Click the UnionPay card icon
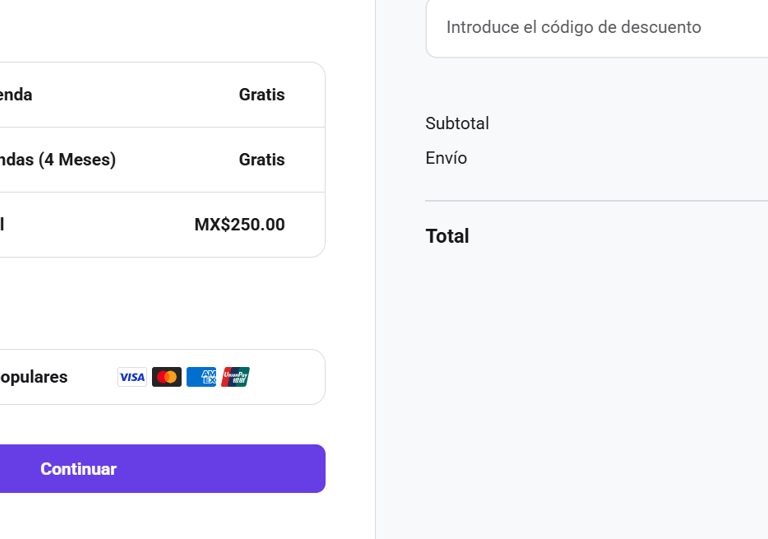The image size is (768, 539). point(236,377)
